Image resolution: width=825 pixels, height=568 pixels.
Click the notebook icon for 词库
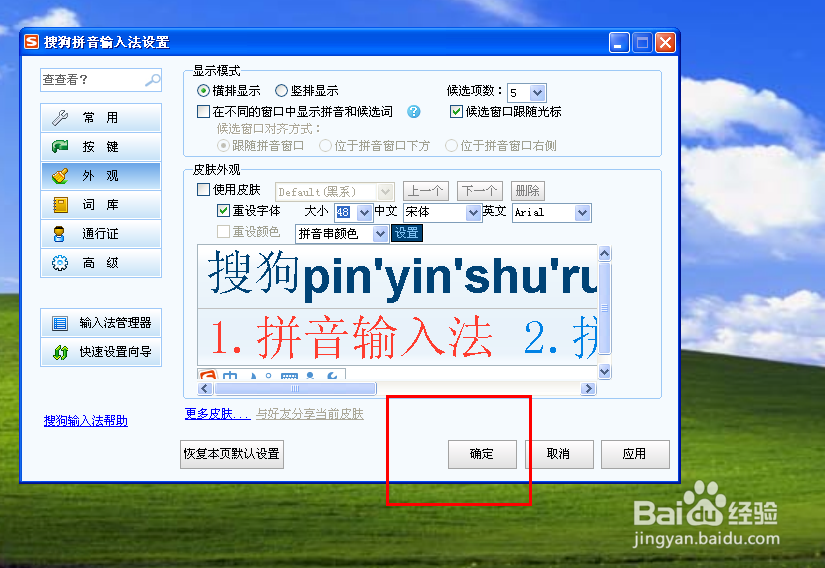[x=60, y=205]
